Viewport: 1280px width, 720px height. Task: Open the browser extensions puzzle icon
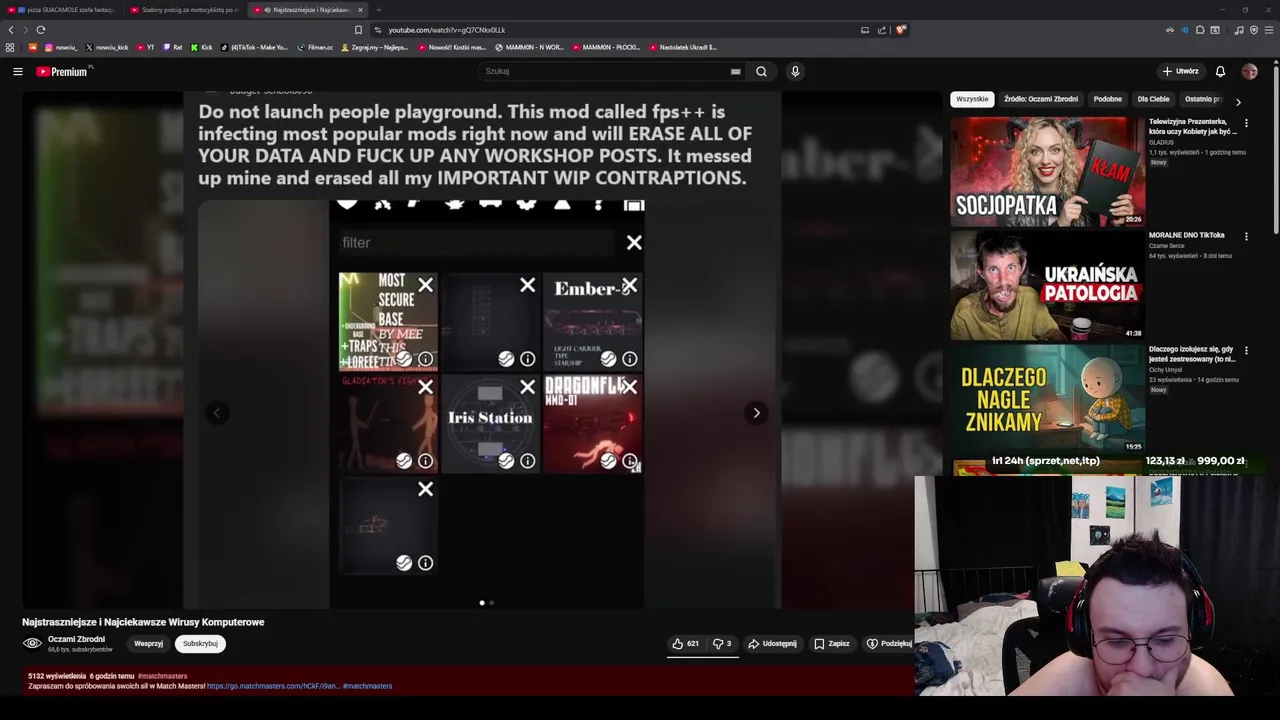[x=1200, y=30]
